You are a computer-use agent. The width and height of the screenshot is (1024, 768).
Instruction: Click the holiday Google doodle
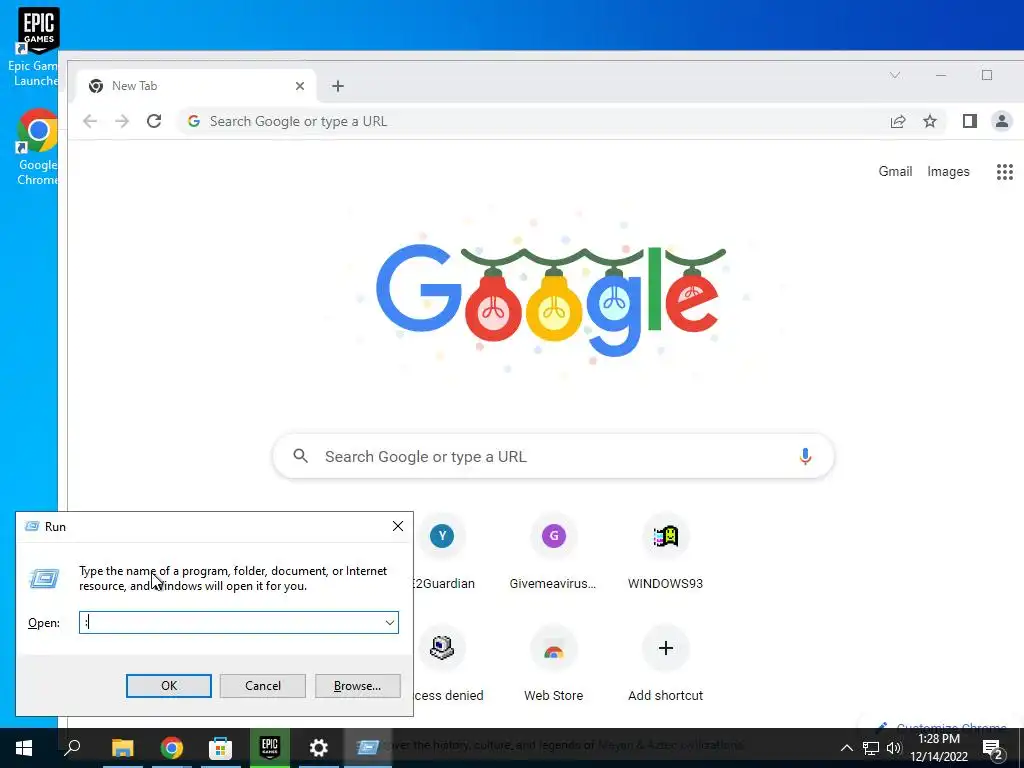coord(551,300)
